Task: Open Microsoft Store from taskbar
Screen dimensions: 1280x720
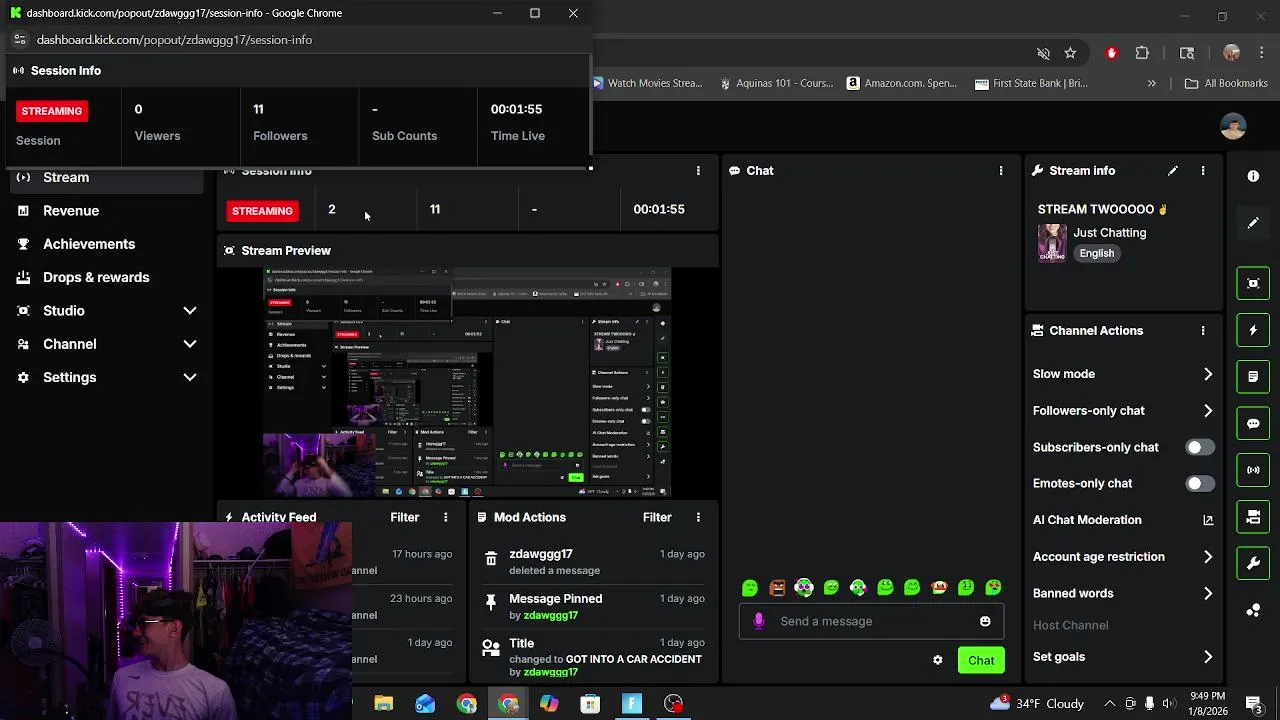Action: pos(590,704)
